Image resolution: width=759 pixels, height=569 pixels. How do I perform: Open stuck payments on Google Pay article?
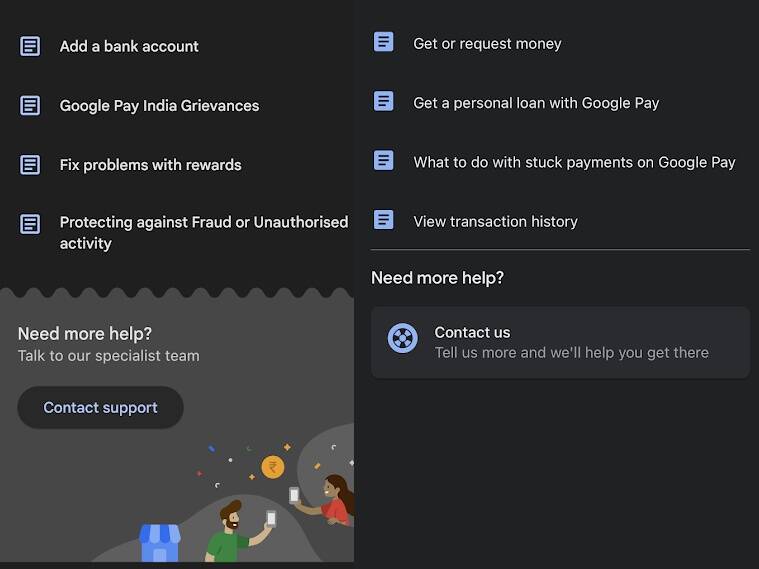point(574,162)
